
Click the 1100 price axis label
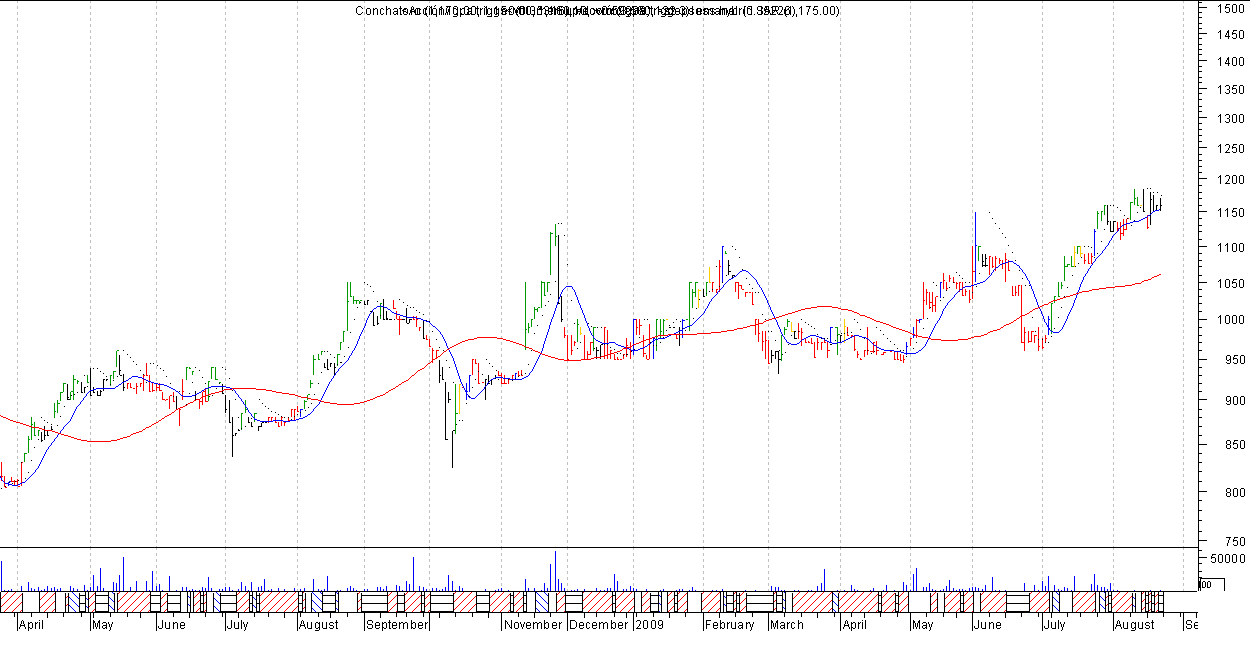1229,247
